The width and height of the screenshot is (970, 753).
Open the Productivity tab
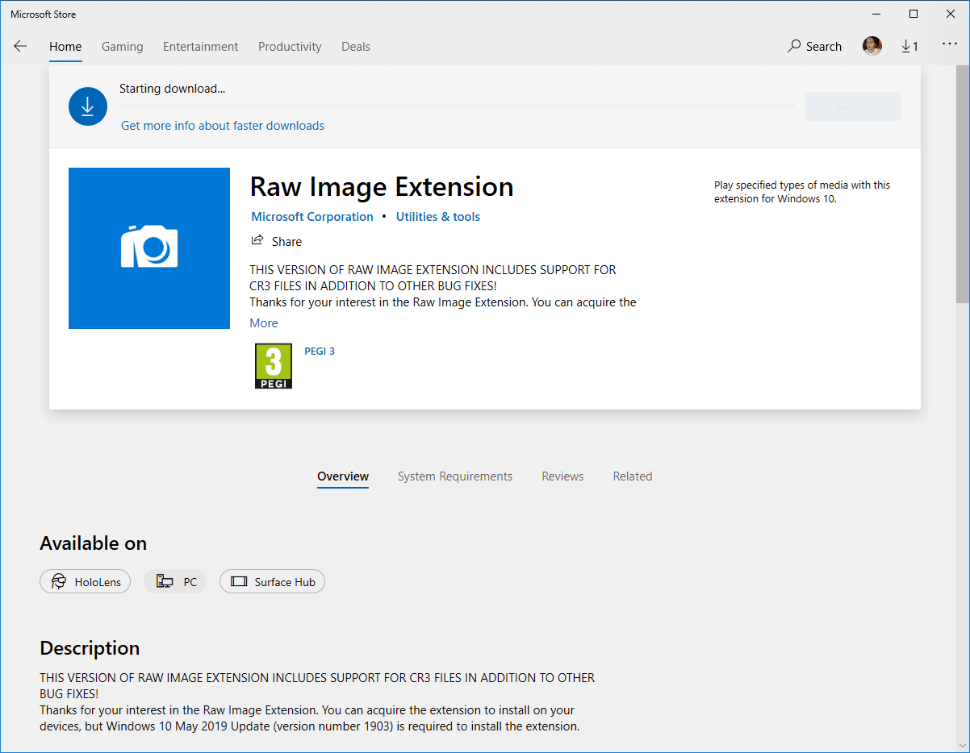[290, 46]
